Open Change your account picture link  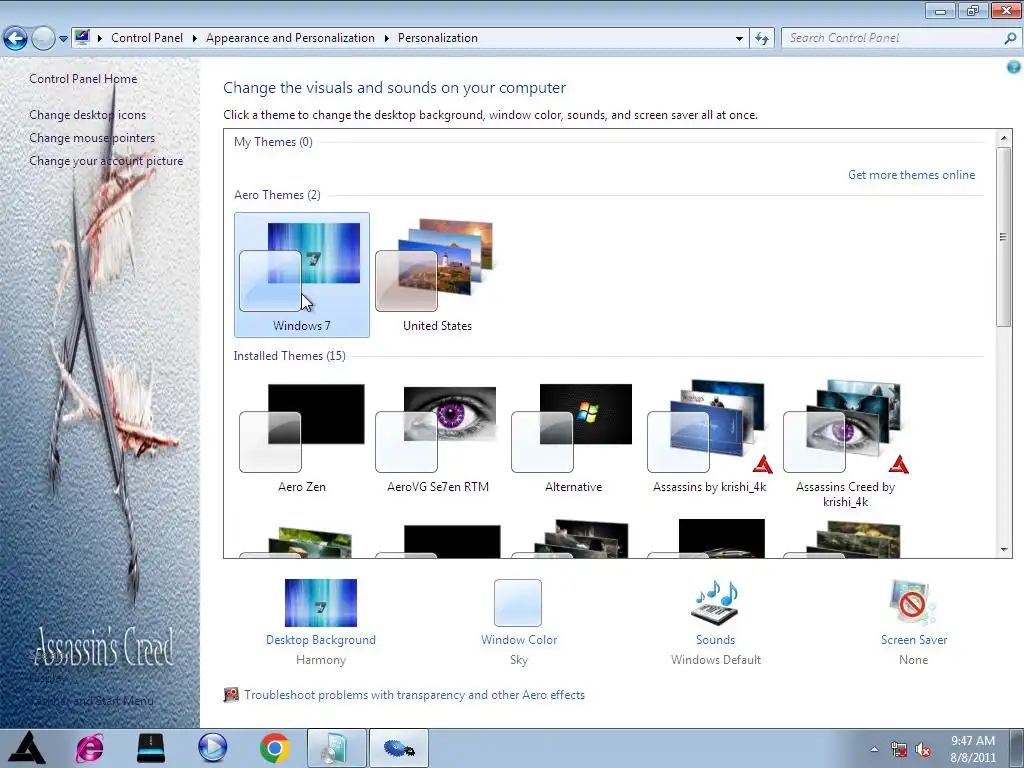[106, 161]
